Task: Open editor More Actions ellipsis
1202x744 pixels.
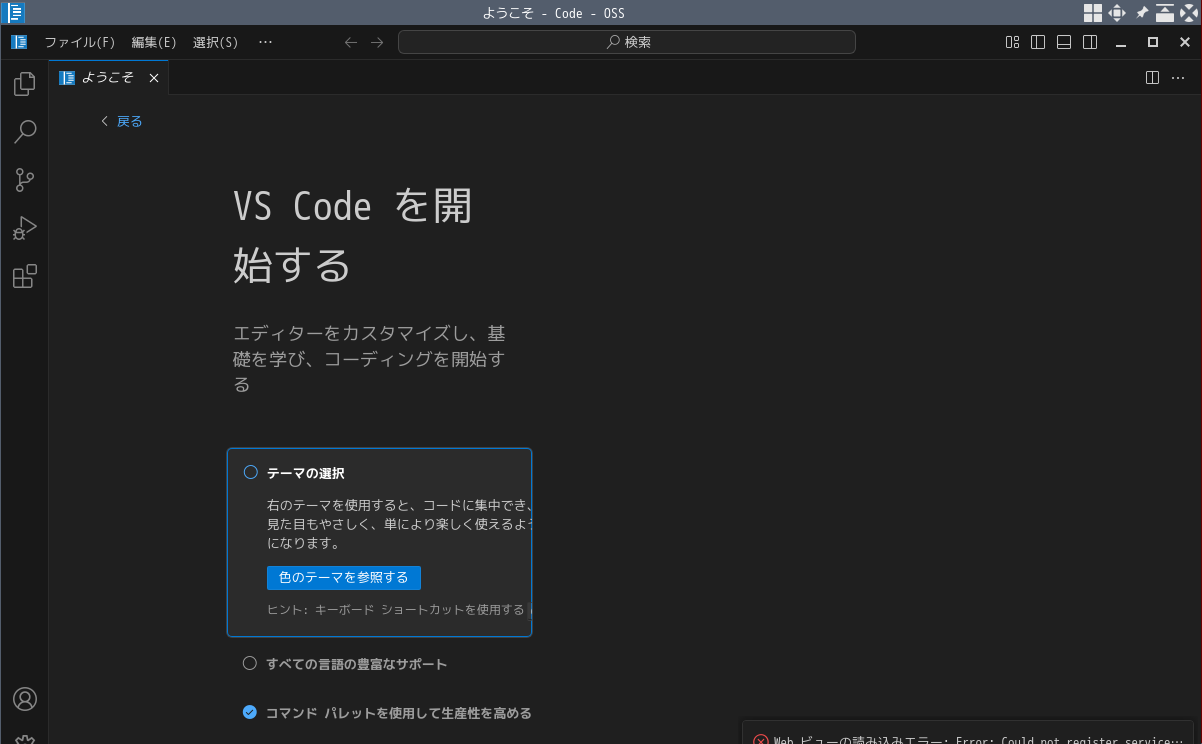Action: [x=1178, y=77]
